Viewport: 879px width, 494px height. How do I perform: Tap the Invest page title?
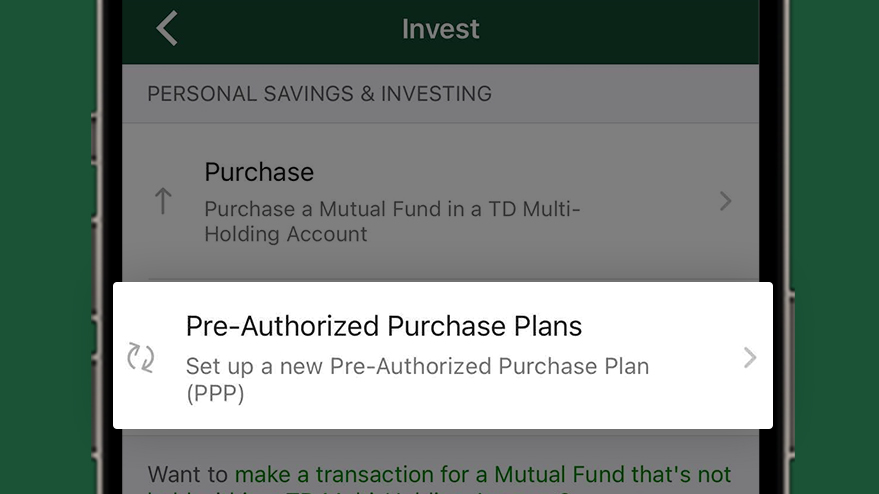[x=441, y=29]
